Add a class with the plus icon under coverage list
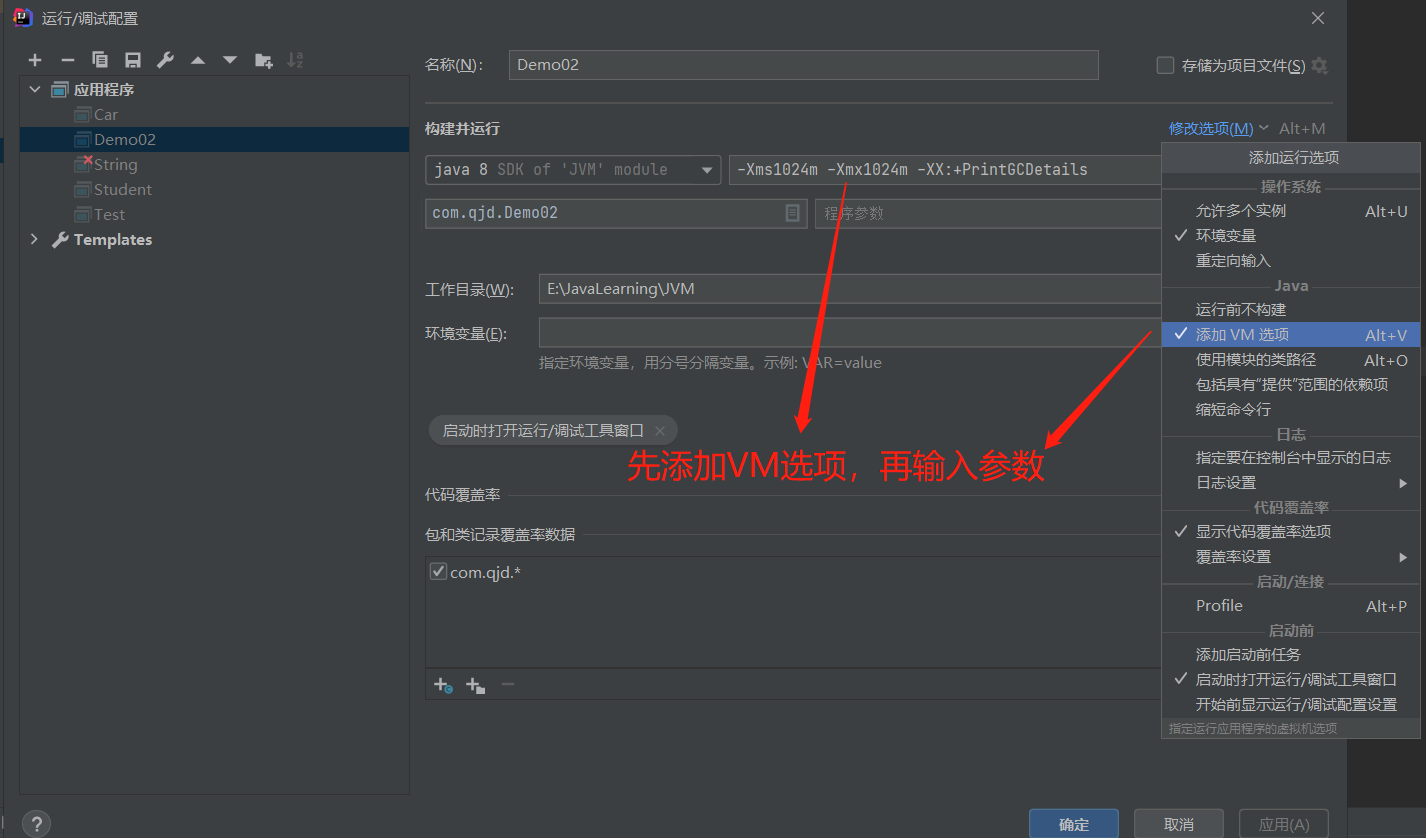 click(443, 685)
